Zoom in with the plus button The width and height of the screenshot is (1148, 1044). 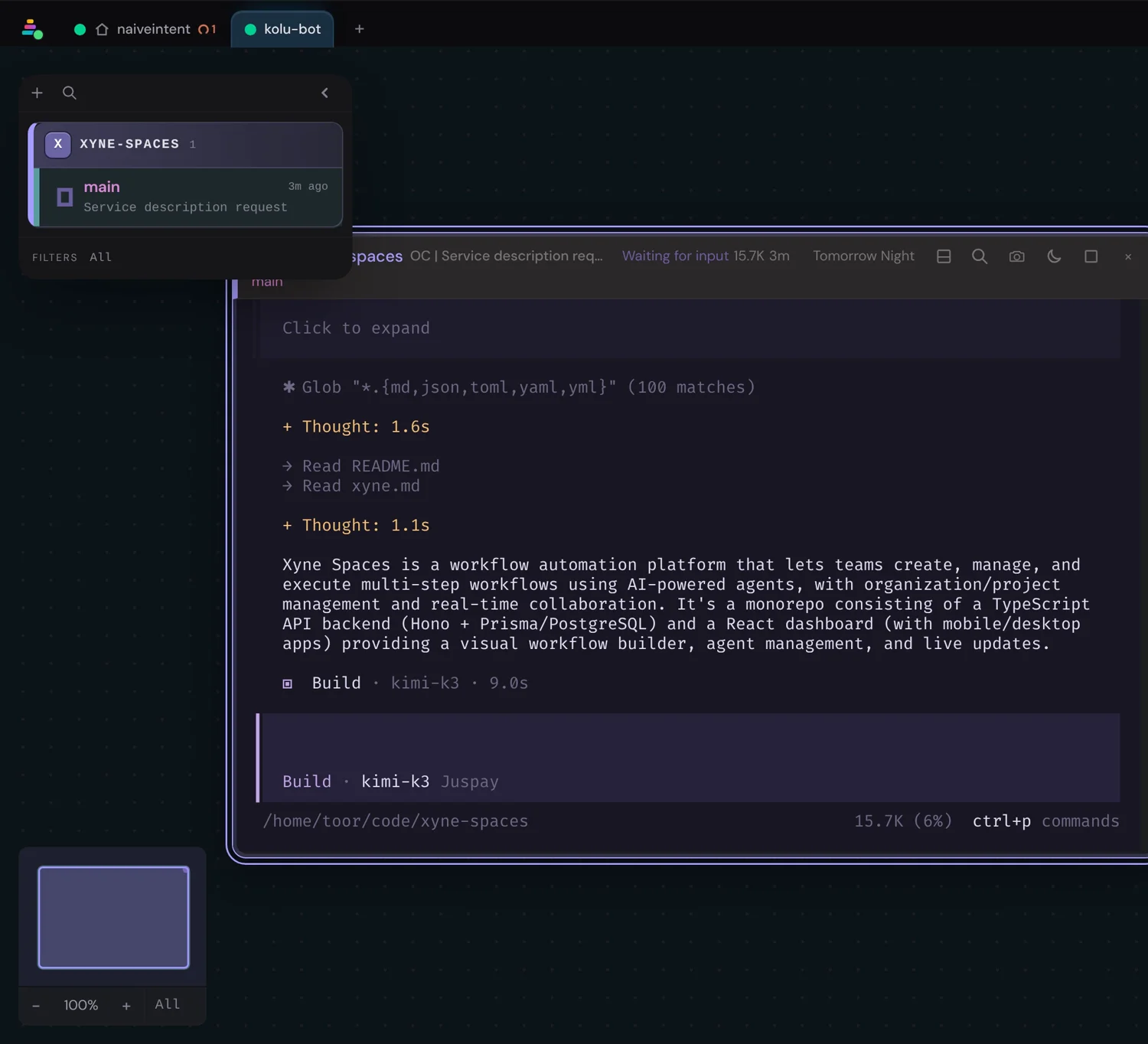pos(126,1005)
